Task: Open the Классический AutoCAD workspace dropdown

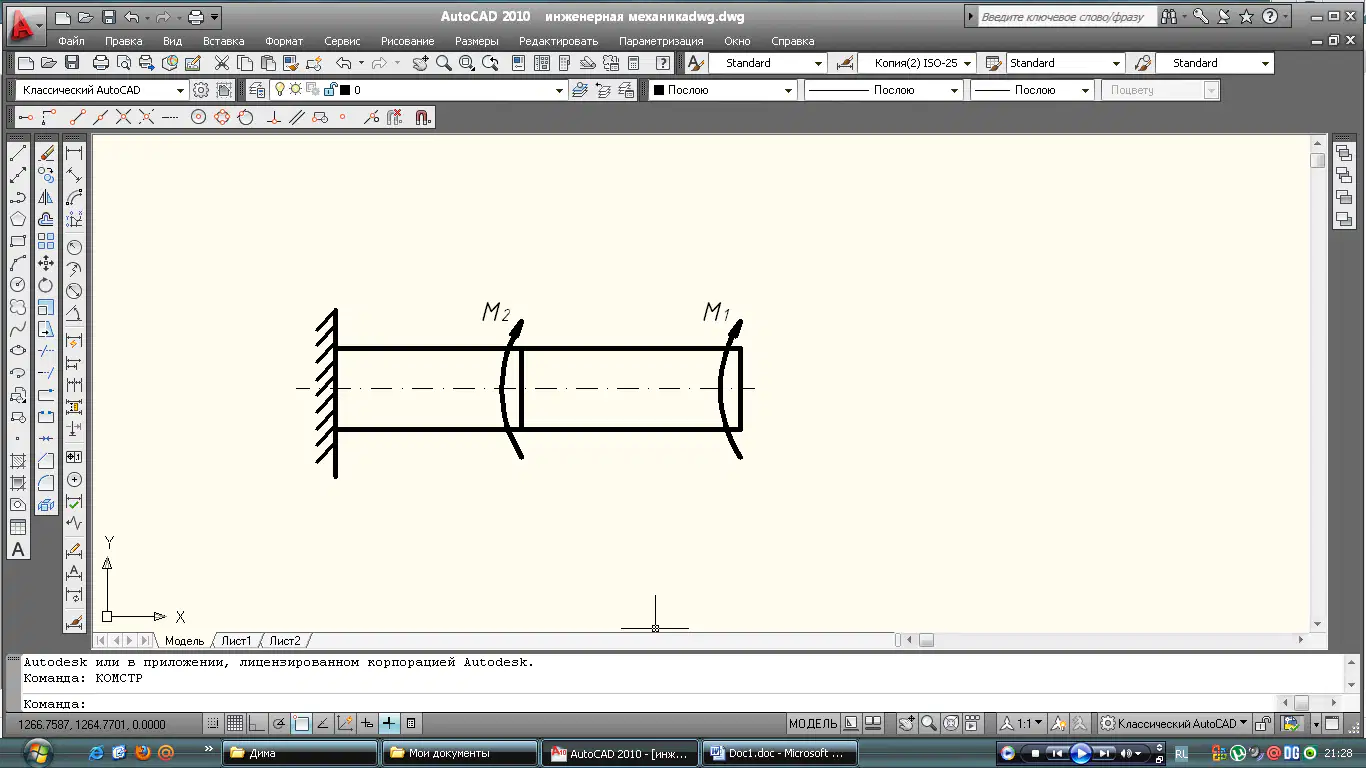Action: (102, 90)
